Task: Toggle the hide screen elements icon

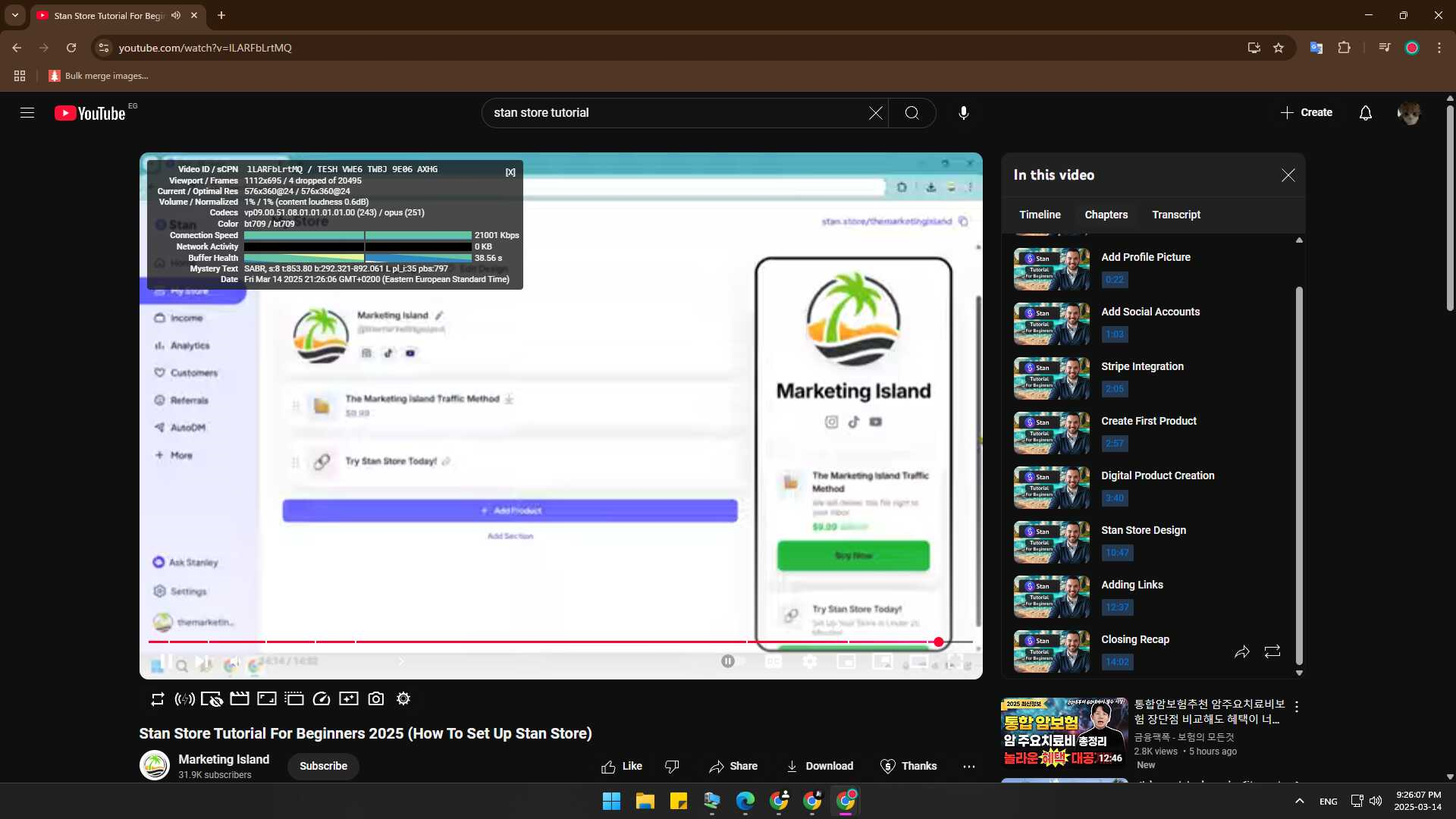Action: click(212, 699)
